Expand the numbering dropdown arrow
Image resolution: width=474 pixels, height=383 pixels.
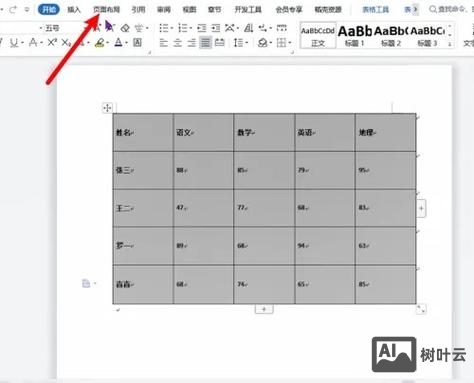(191, 28)
